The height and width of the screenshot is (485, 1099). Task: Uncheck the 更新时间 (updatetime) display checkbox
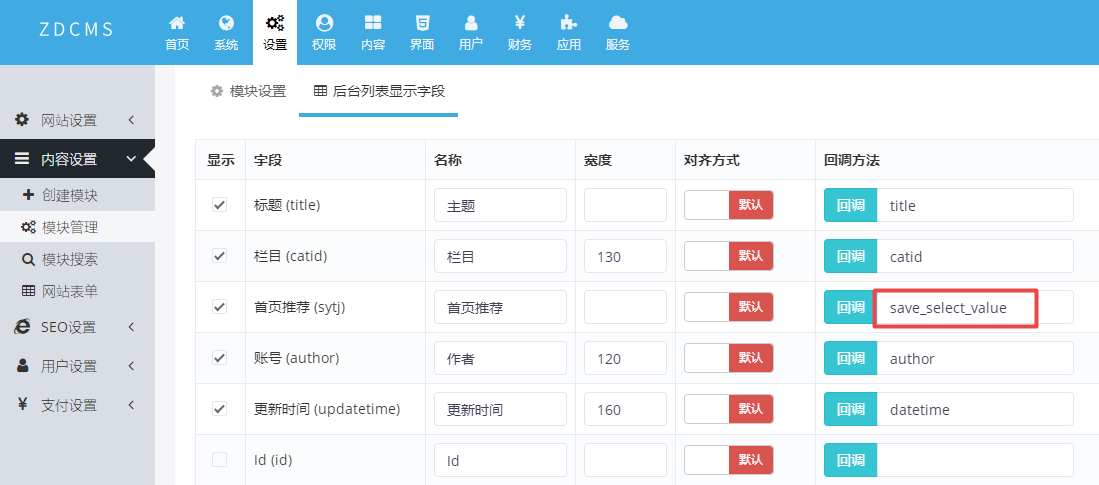219,409
